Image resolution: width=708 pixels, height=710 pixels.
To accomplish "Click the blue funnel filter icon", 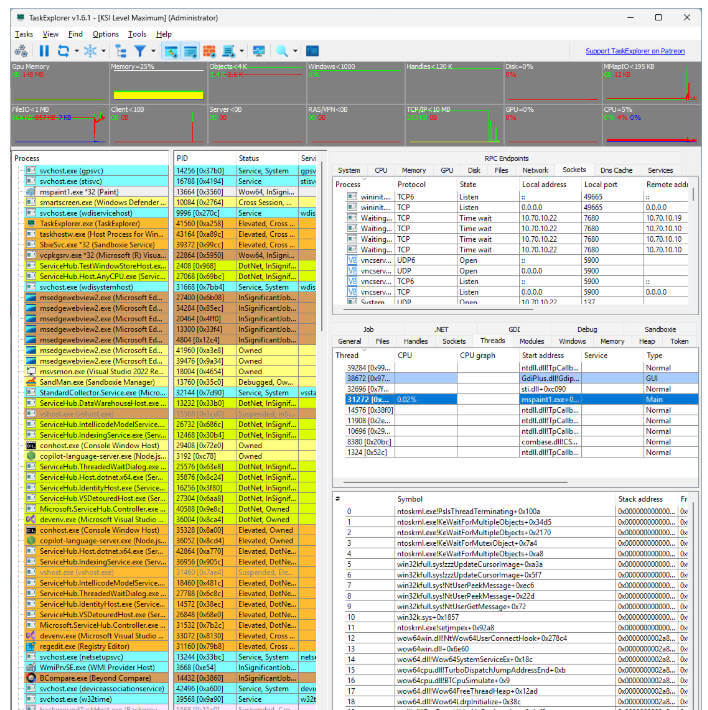I will pyautogui.click(x=140, y=51).
